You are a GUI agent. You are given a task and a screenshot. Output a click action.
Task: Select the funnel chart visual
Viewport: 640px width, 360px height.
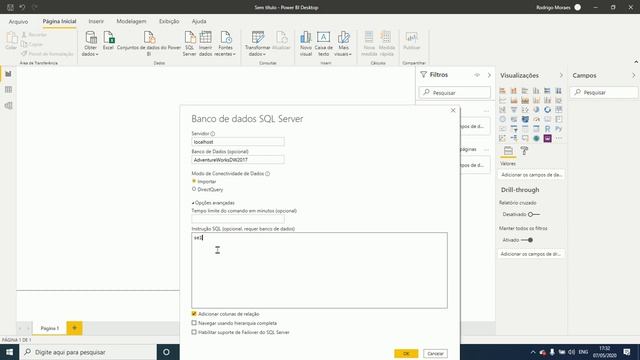click(x=514, y=109)
